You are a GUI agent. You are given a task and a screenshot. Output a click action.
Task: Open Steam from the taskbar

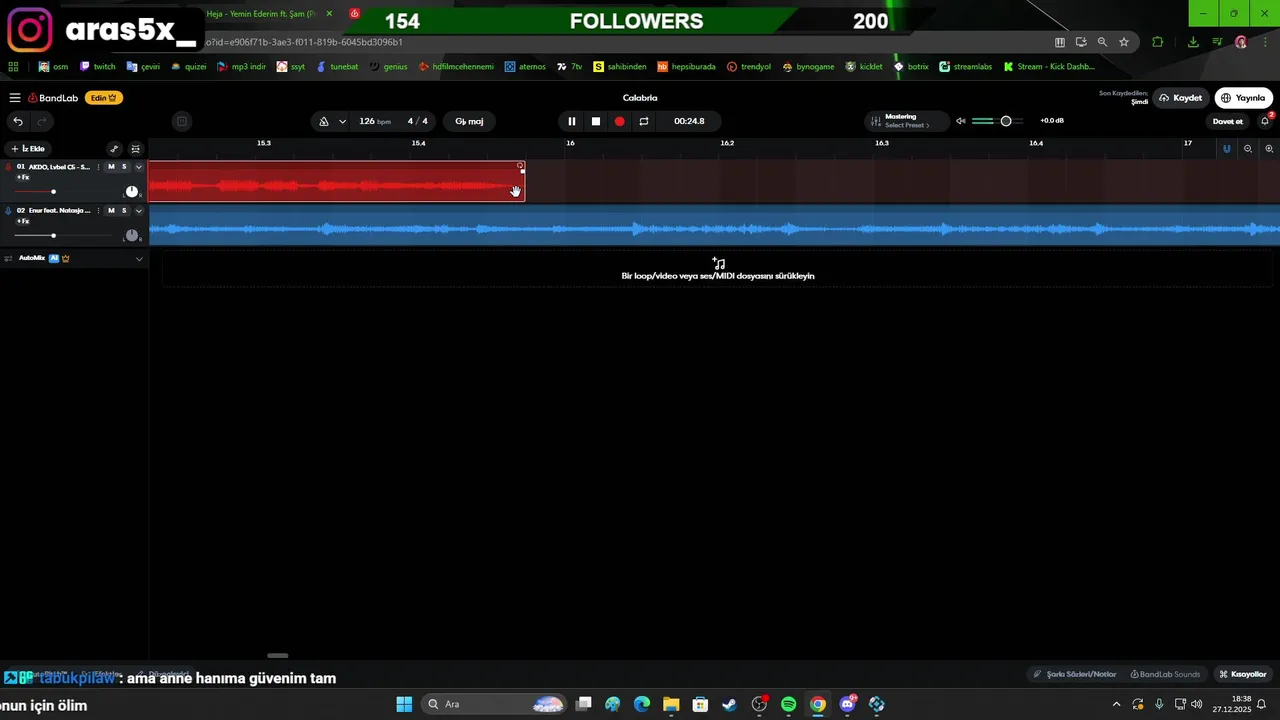(730, 704)
